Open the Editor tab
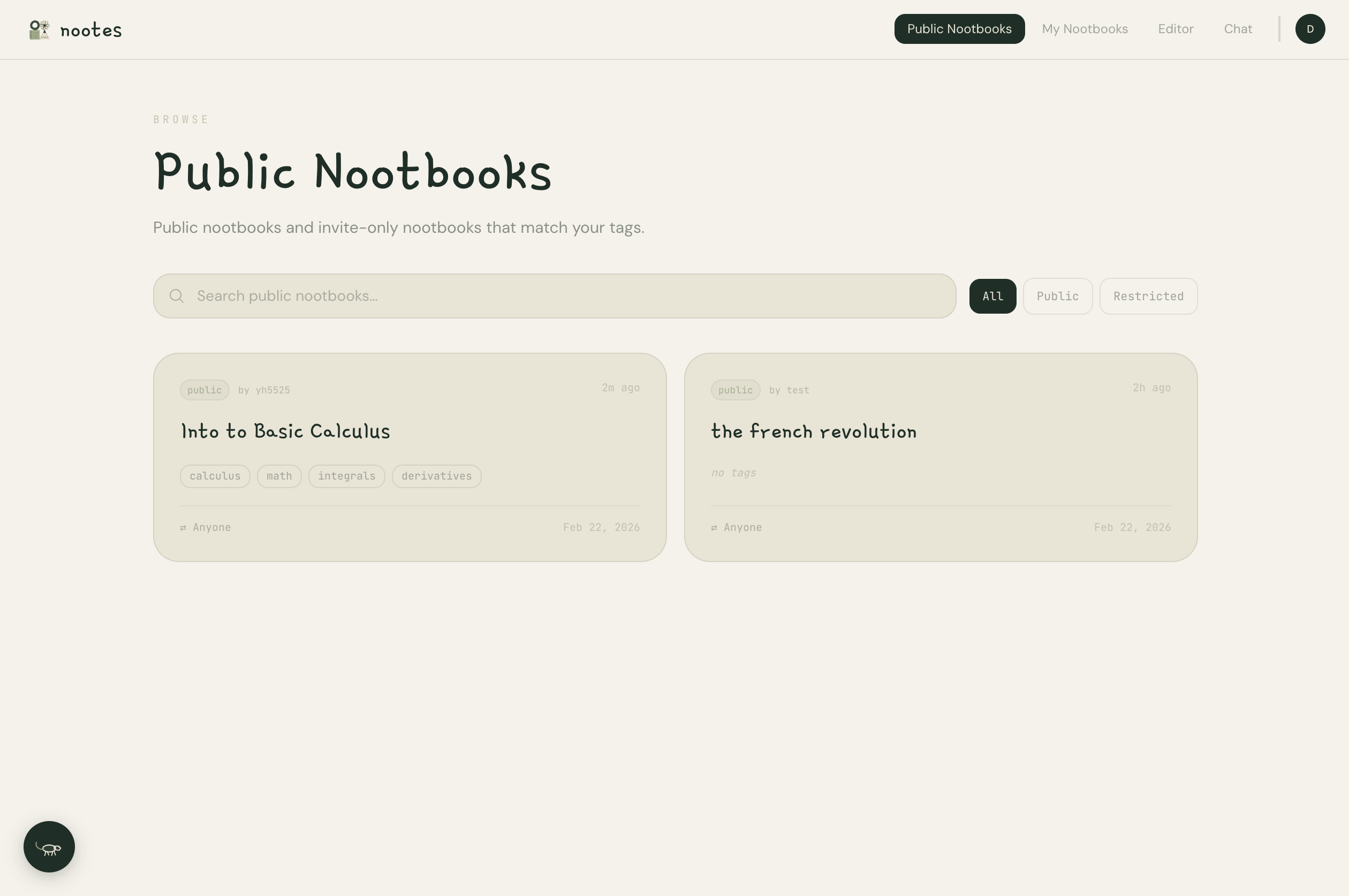This screenshot has height=896, width=1349. click(1176, 29)
